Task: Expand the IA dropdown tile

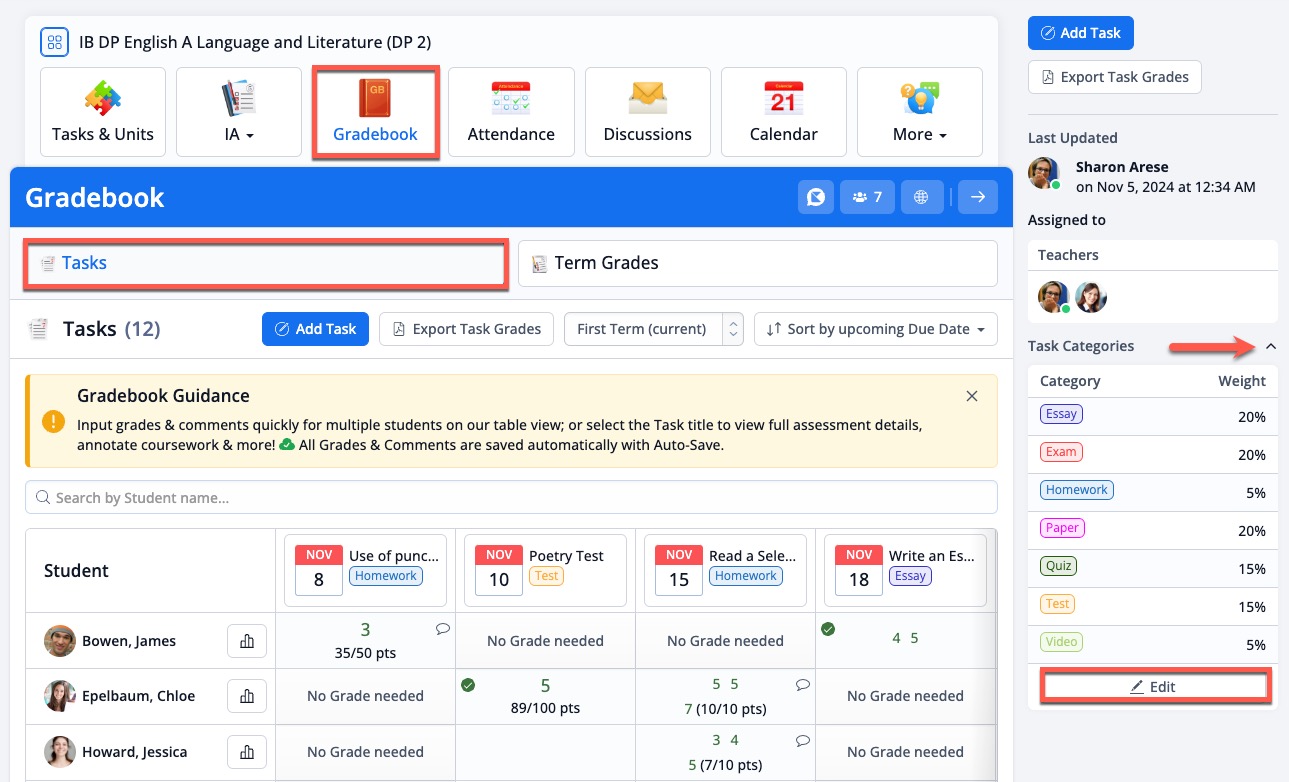Action: (239, 112)
